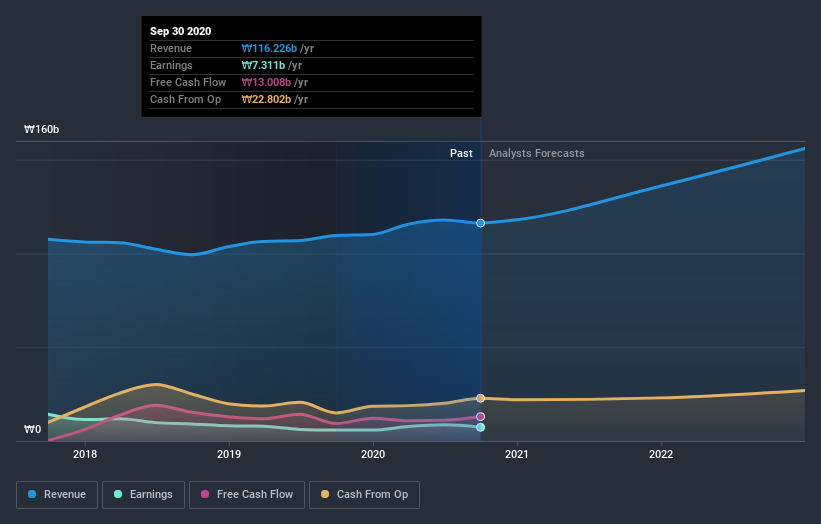Screen dimensions: 821x524
Task: Click the orange Cash From Op data point
Action: (x=480, y=398)
